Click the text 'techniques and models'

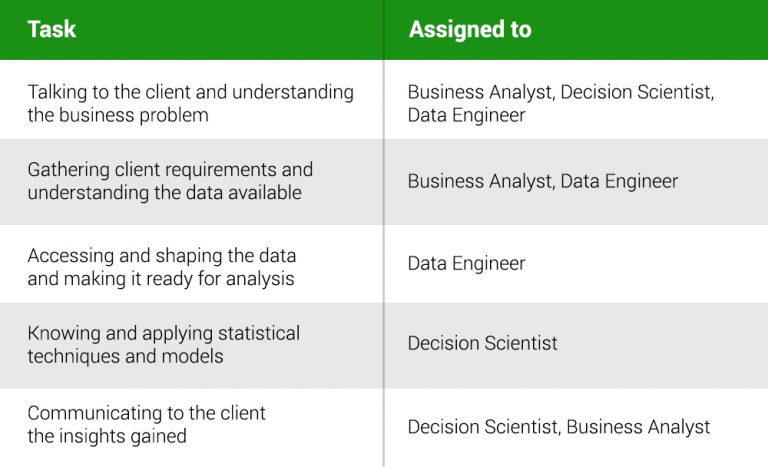pos(125,356)
